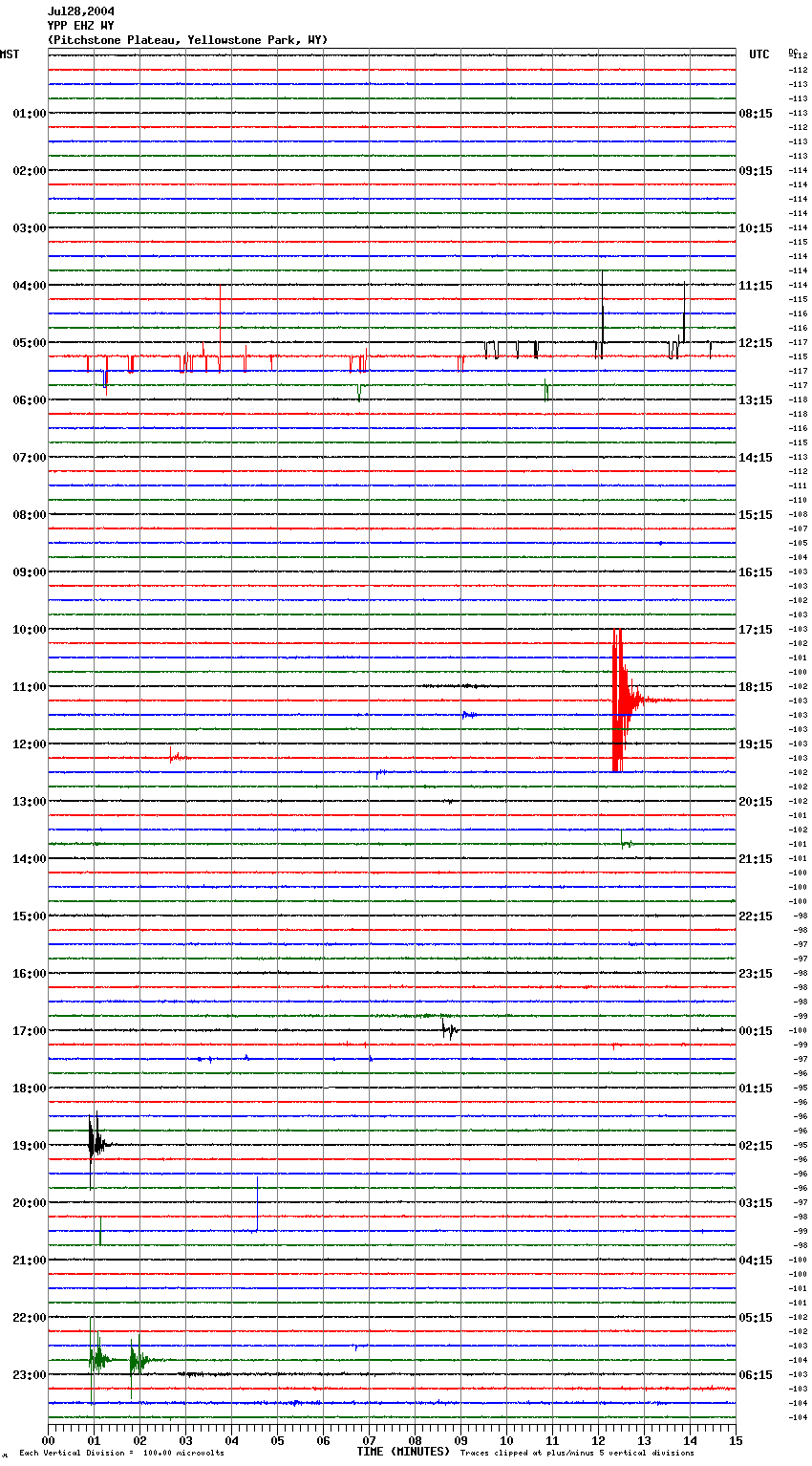
Task: Select the station code YPP EHZ WY
Action: (x=80, y=26)
